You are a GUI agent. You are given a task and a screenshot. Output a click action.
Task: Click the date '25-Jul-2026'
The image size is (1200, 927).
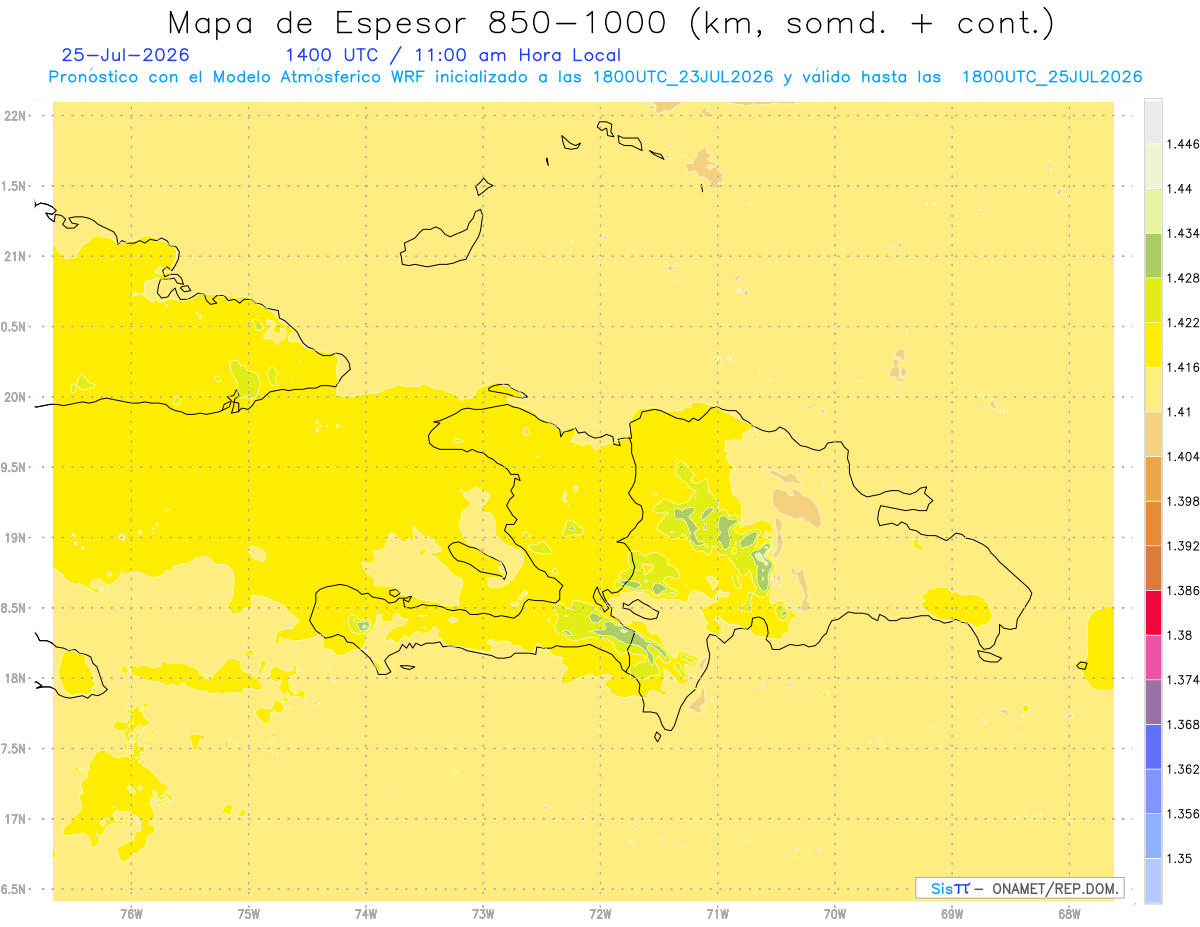point(125,55)
